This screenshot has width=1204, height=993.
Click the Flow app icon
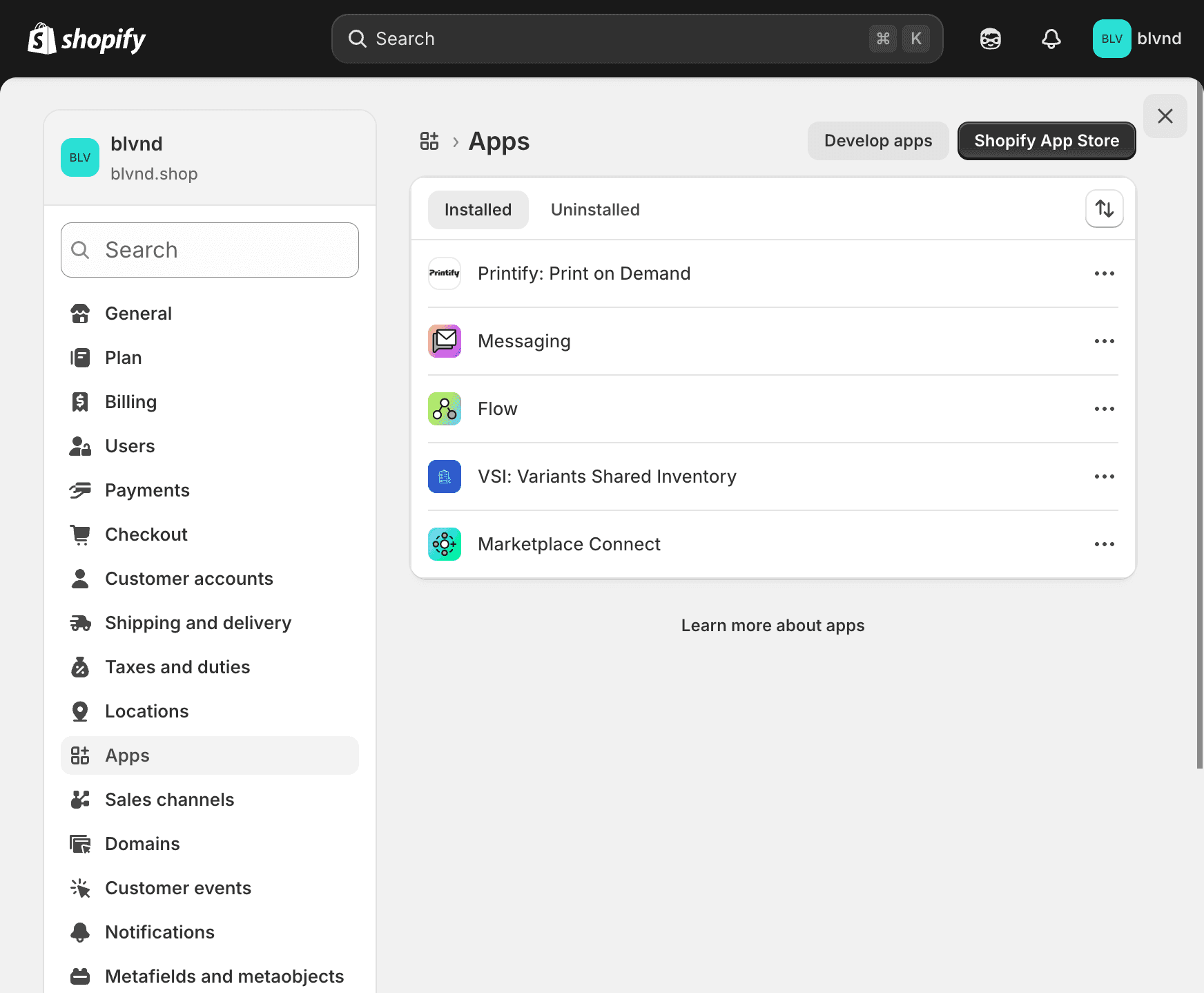pyautogui.click(x=445, y=409)
